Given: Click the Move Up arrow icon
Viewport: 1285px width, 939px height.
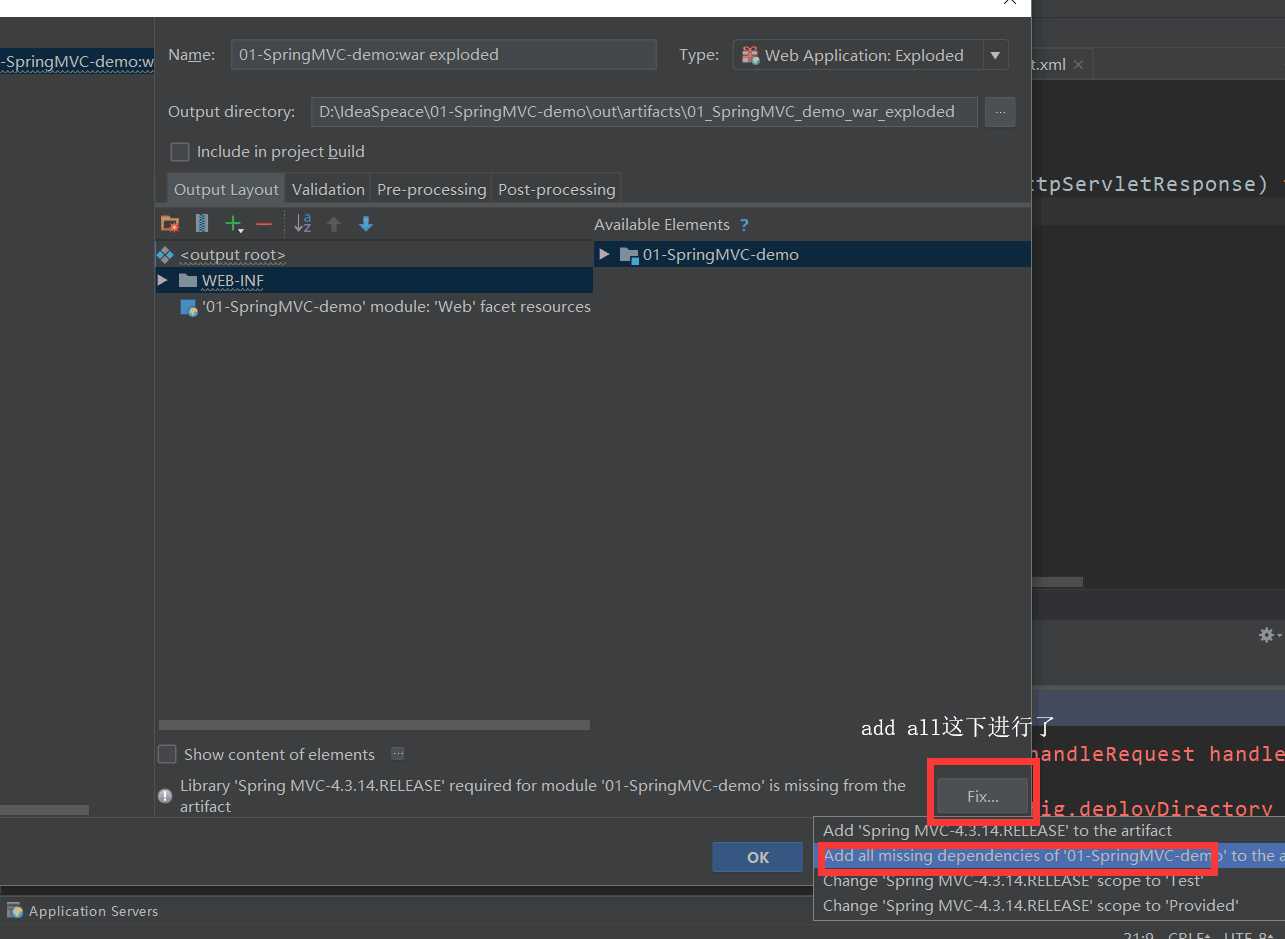Looking at the screenshot, I should point(334,224).
